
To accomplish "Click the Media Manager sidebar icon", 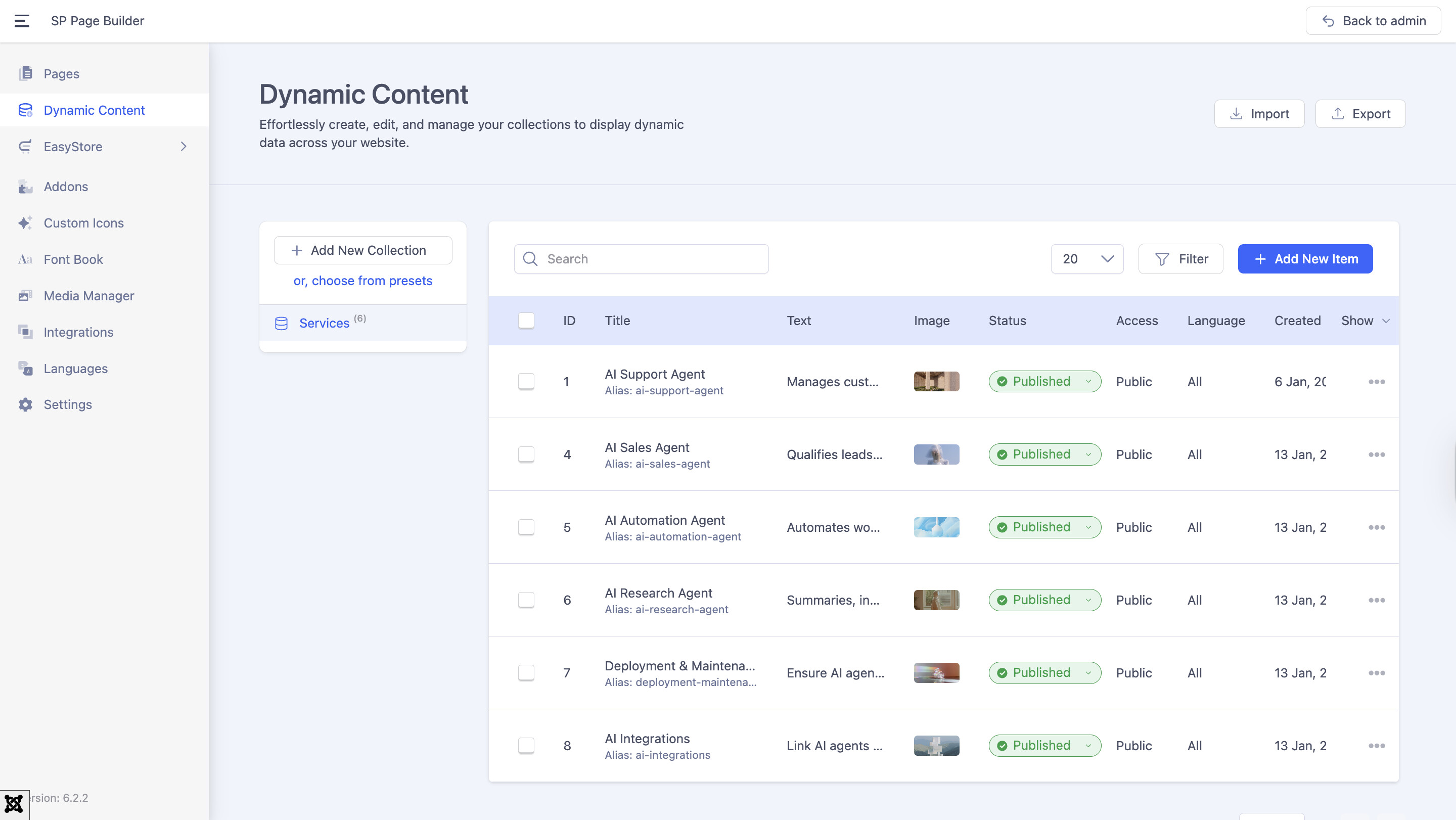I will (x=25, y=296).
